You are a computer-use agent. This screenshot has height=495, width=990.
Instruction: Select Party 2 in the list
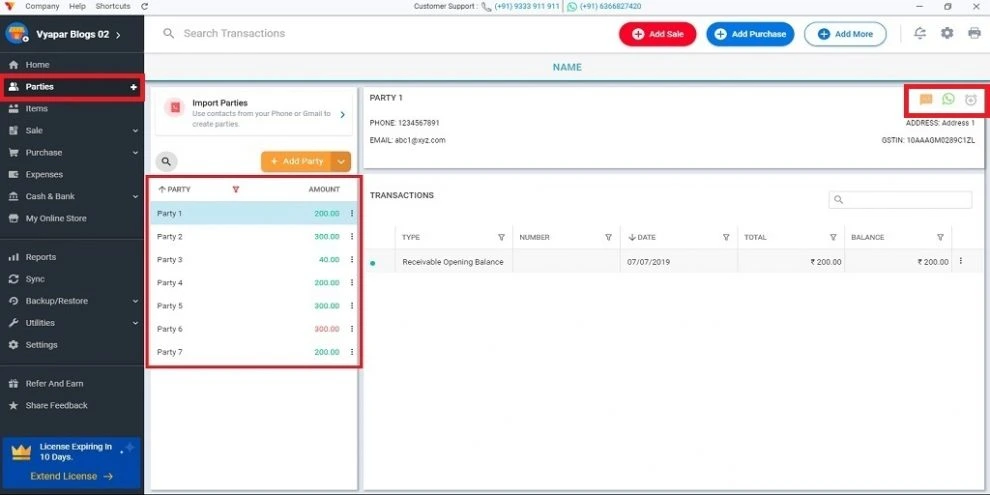[x=254, y=237]
